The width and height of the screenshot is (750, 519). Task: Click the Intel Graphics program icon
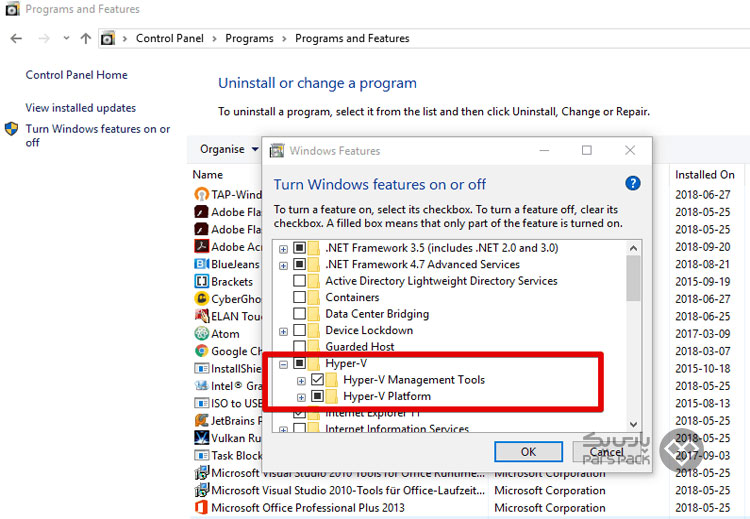coord(201,386)
